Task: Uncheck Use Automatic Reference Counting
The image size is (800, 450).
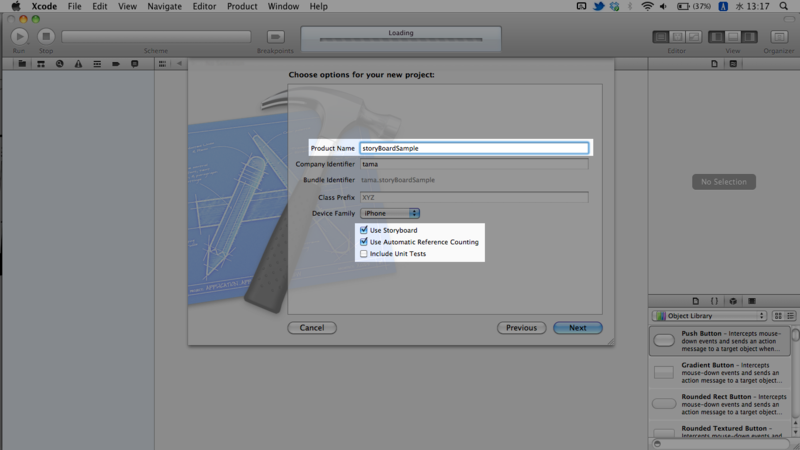Action: [364, 242]
